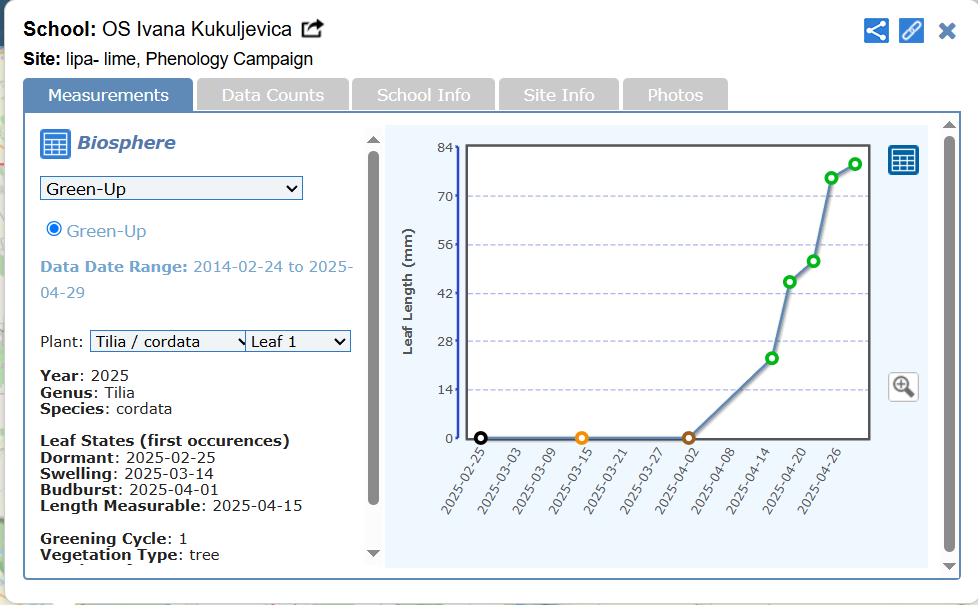Open the Green-Up protocol dropdown
Screen dimensions: 978x605
[171, 188]
